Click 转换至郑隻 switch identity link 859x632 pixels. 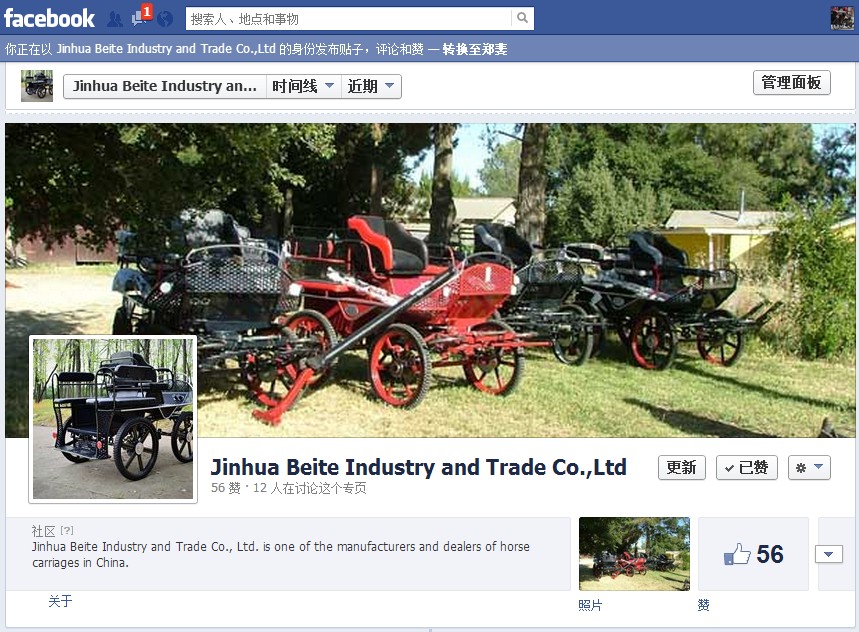[x=474, y=49]
